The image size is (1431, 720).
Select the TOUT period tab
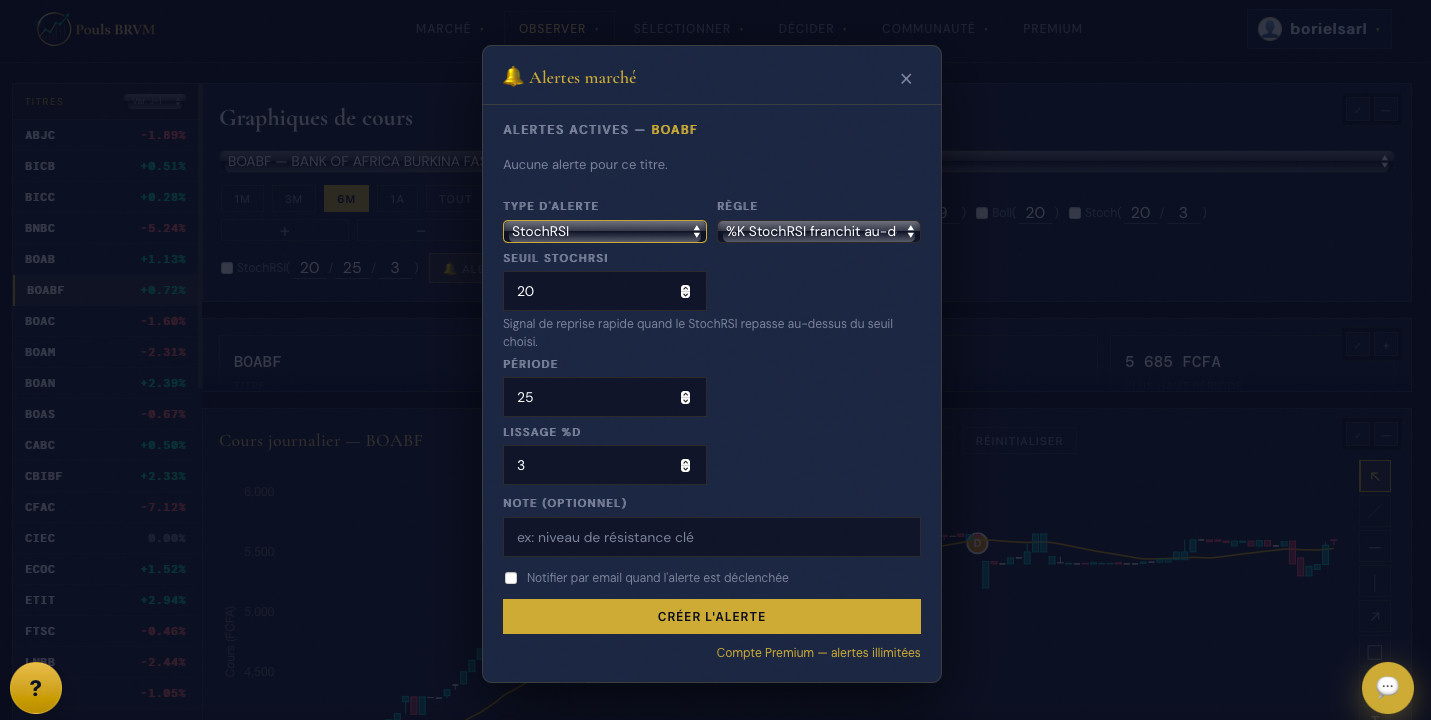click(455, 199)
